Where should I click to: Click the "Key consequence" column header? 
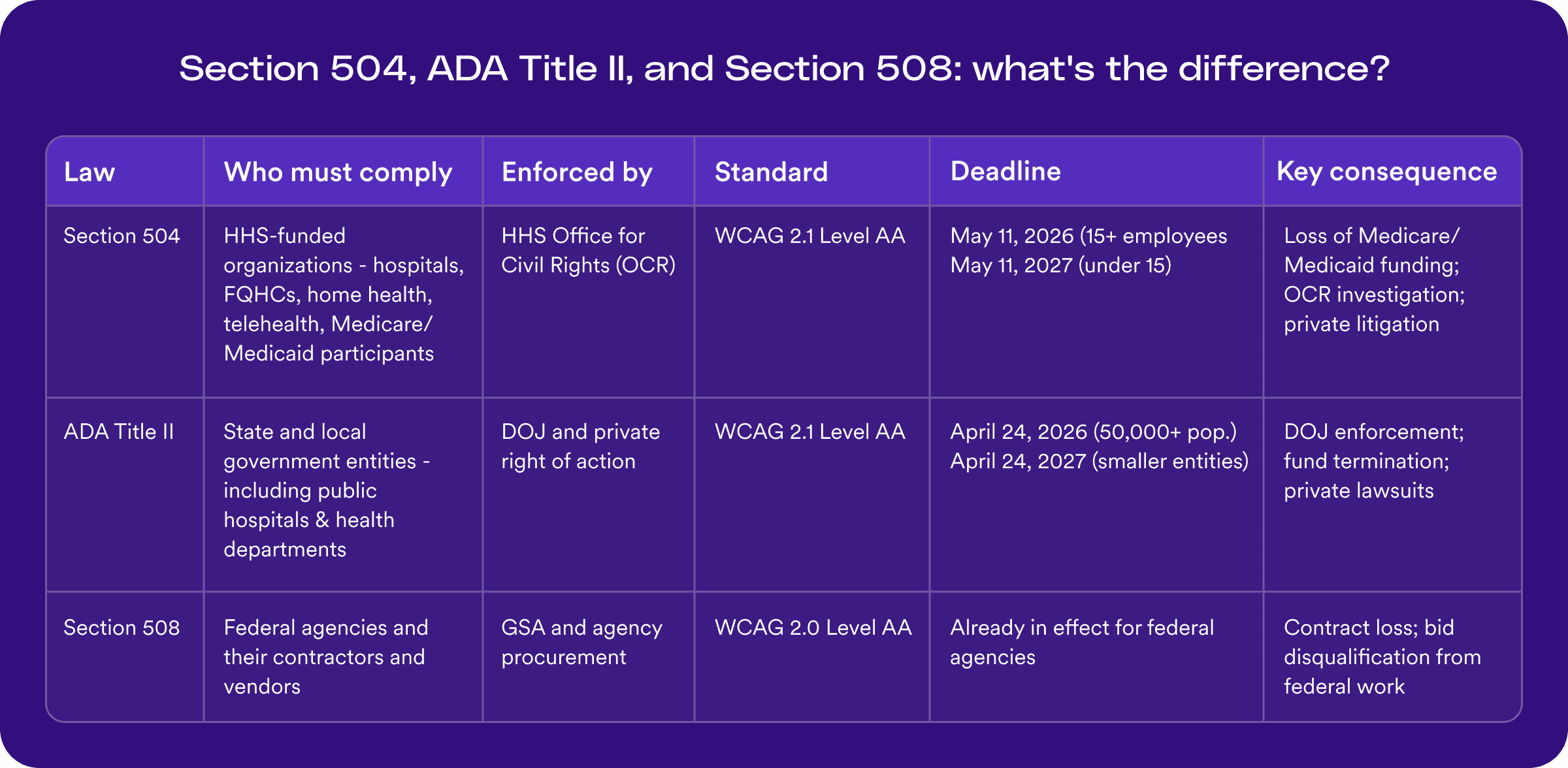click(1386, 172)
